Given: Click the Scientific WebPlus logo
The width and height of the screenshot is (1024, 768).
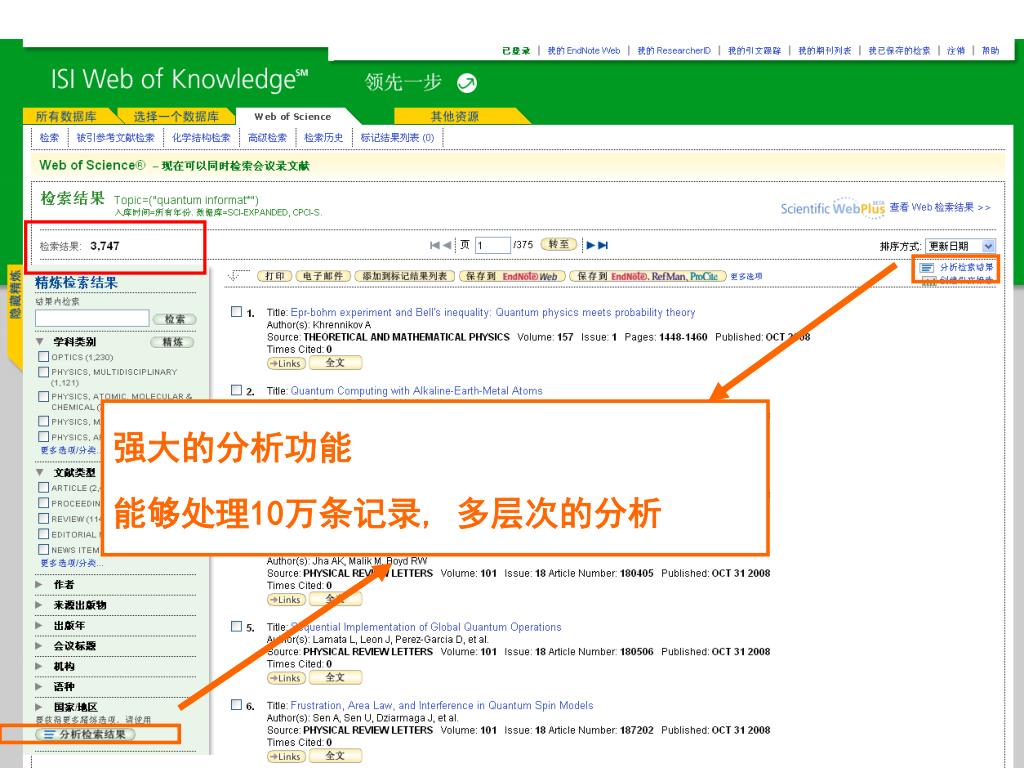Looking at the screenshot, I should click(833, 208).
